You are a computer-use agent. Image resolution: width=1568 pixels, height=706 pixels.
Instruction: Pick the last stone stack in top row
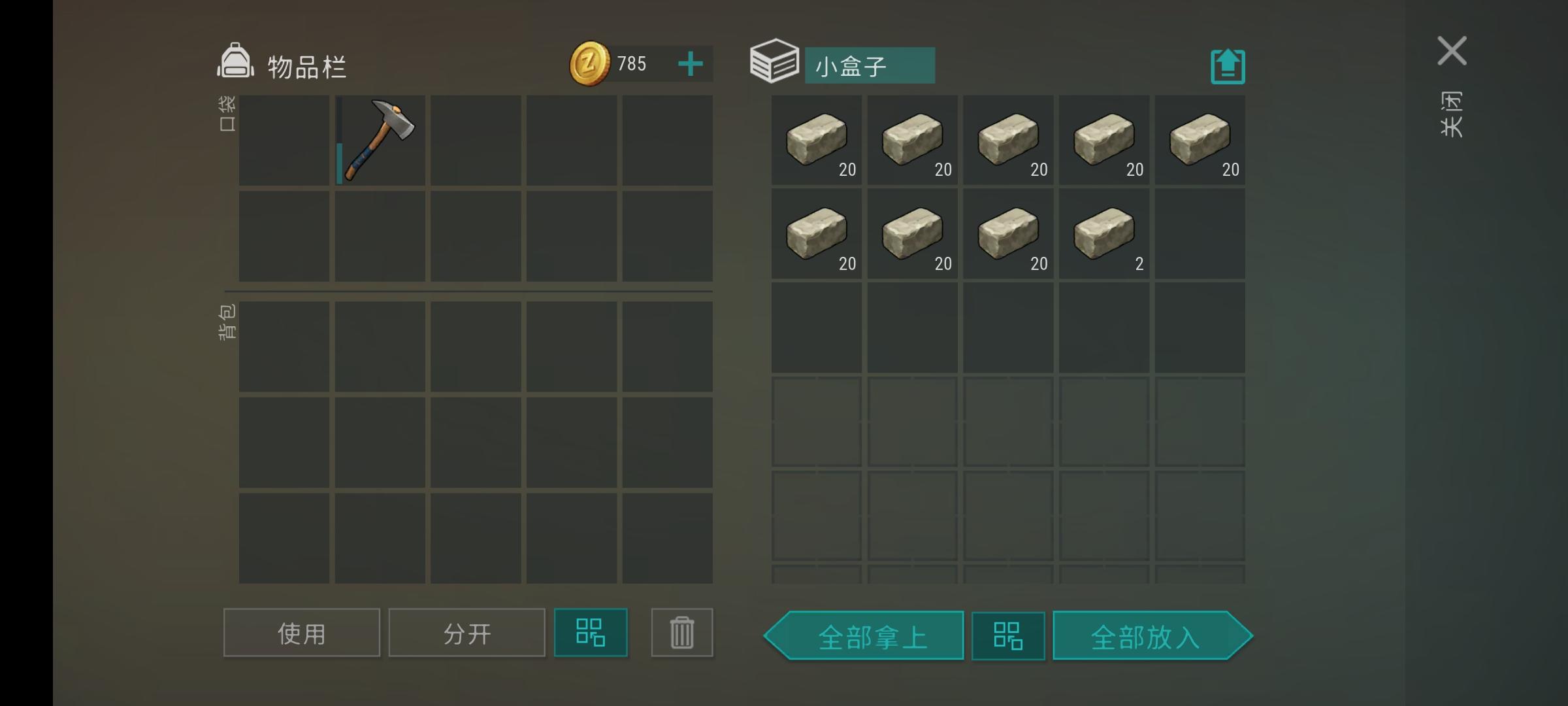[x=1200, y=140]
